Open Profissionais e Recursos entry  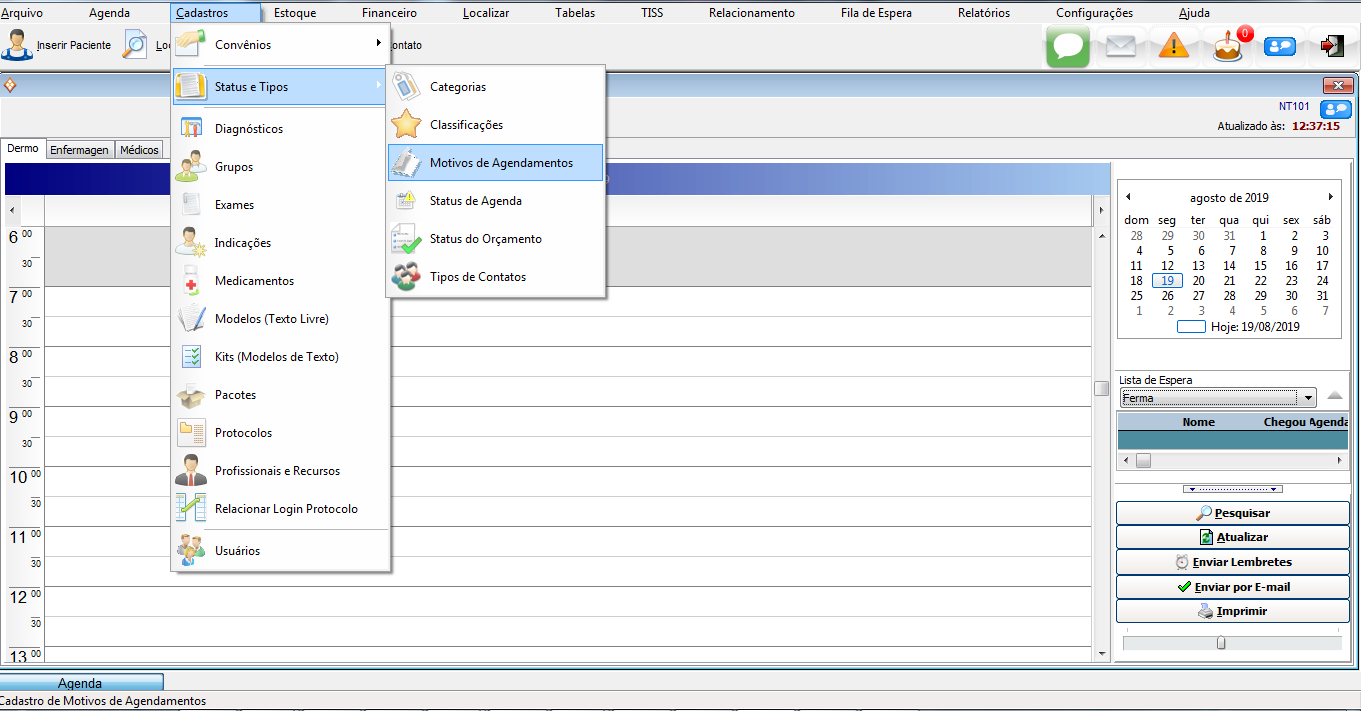(277, 471)
